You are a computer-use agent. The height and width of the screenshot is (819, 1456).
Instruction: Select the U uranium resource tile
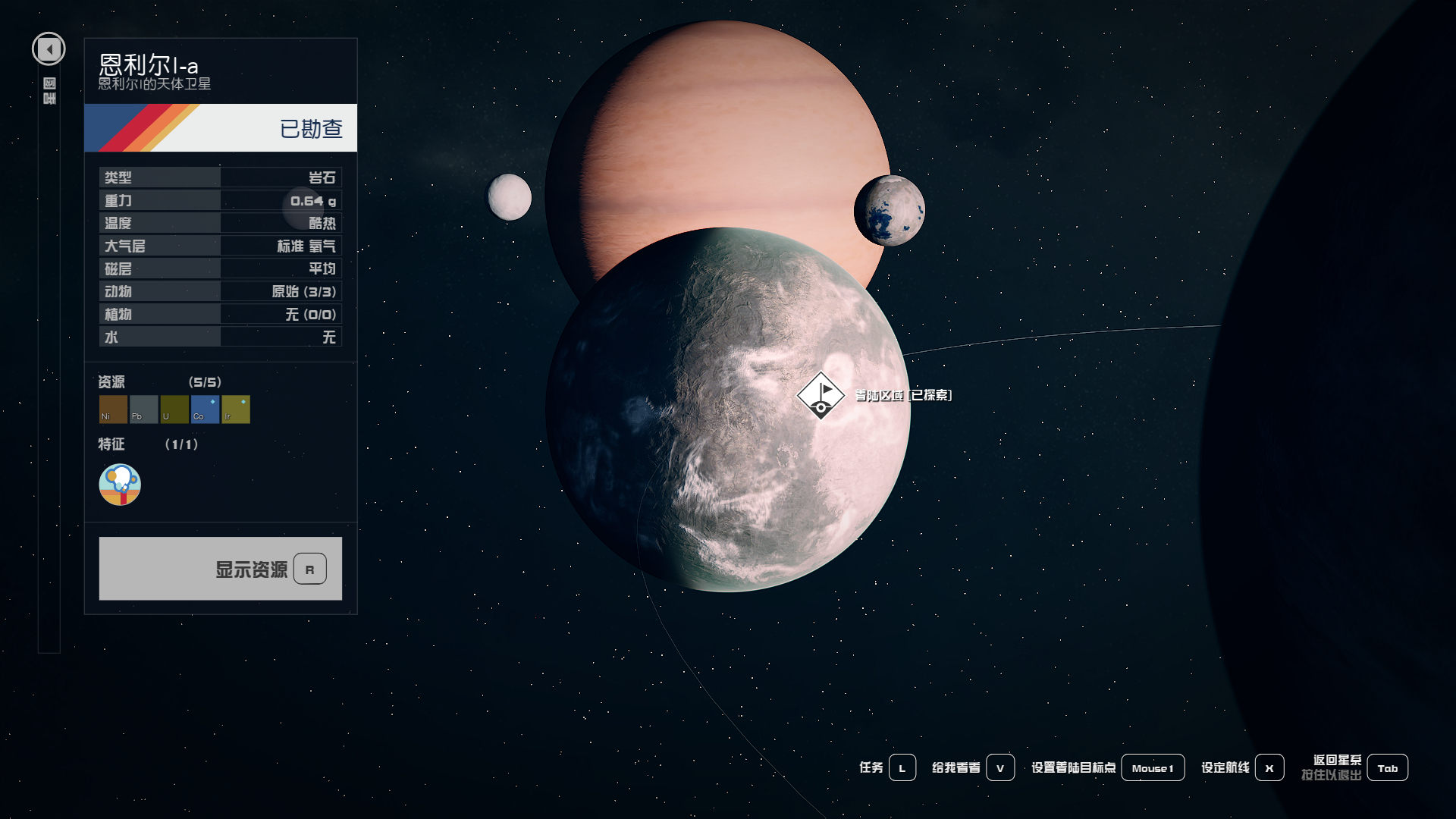[x=174, y=409]
